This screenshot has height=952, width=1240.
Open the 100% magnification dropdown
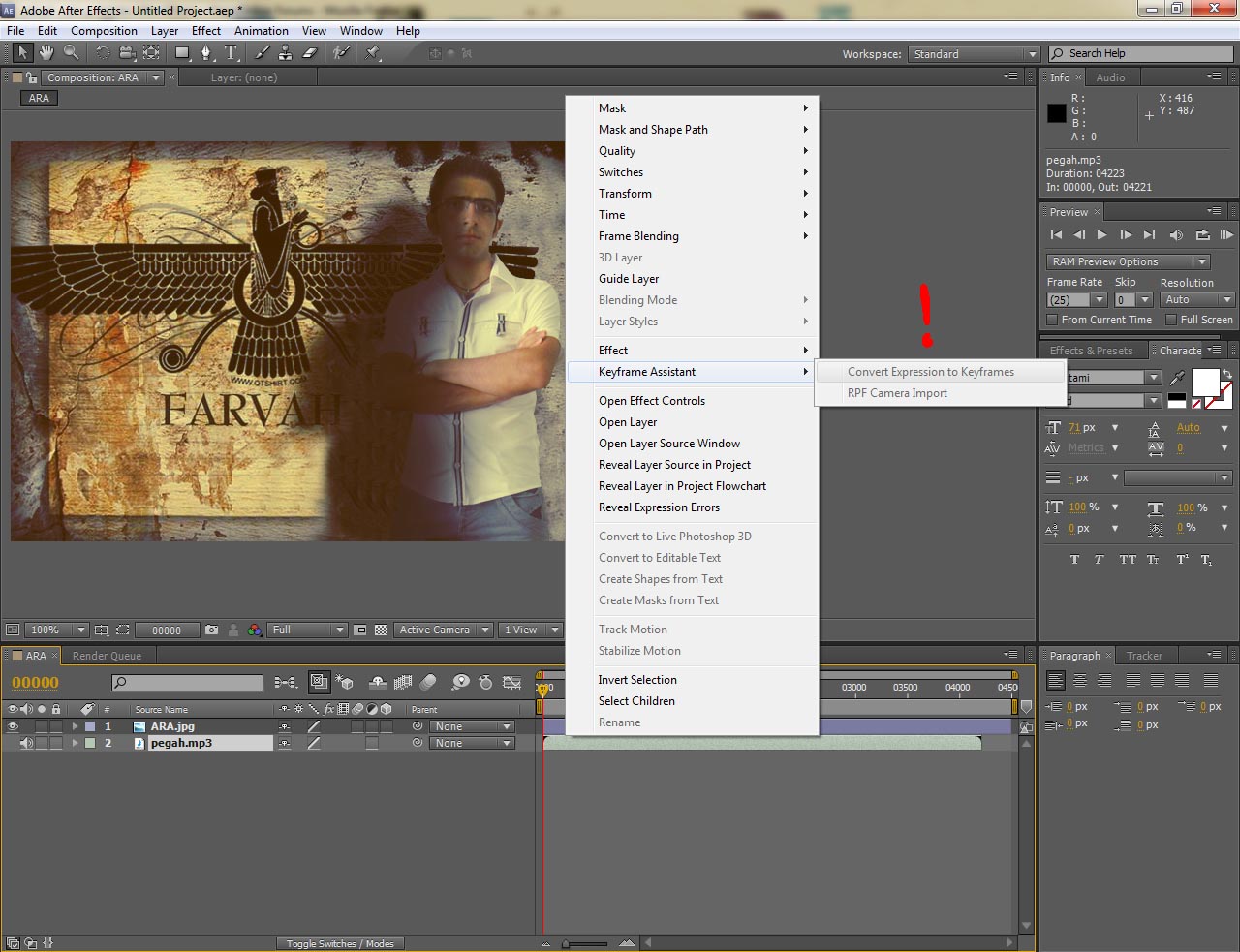tap(56, 630)
